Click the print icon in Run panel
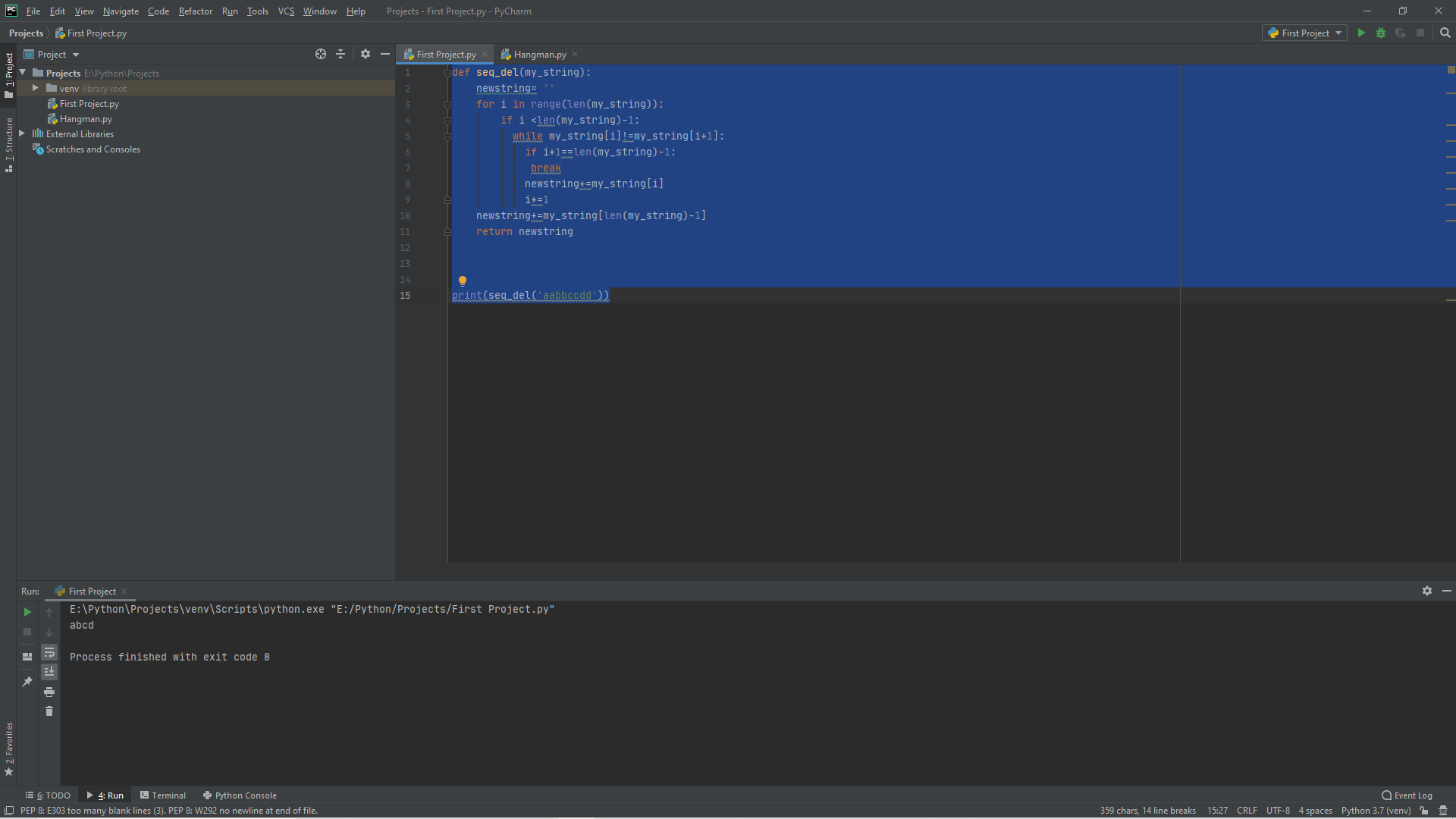The image size is (1456, 819). tap(49, 692)
